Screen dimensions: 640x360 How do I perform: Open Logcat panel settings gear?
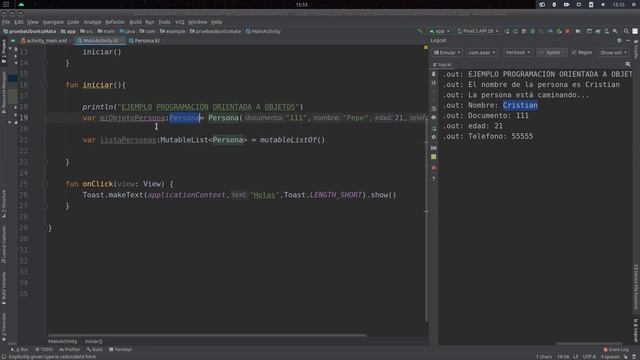[619, 40]
